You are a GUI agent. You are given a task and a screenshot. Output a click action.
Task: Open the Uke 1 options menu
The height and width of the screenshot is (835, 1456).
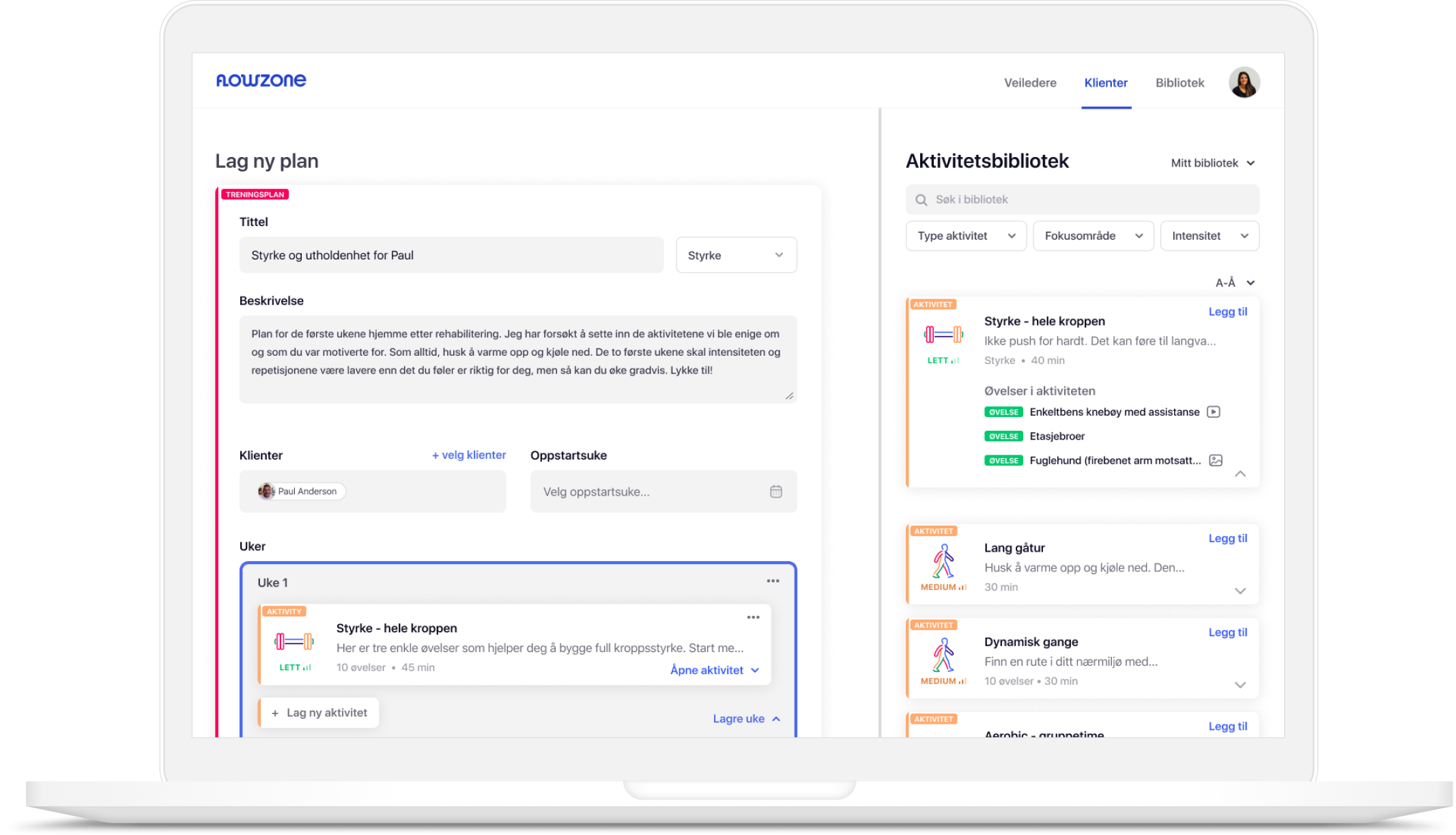pyautogui.click(x=773, y=580)
